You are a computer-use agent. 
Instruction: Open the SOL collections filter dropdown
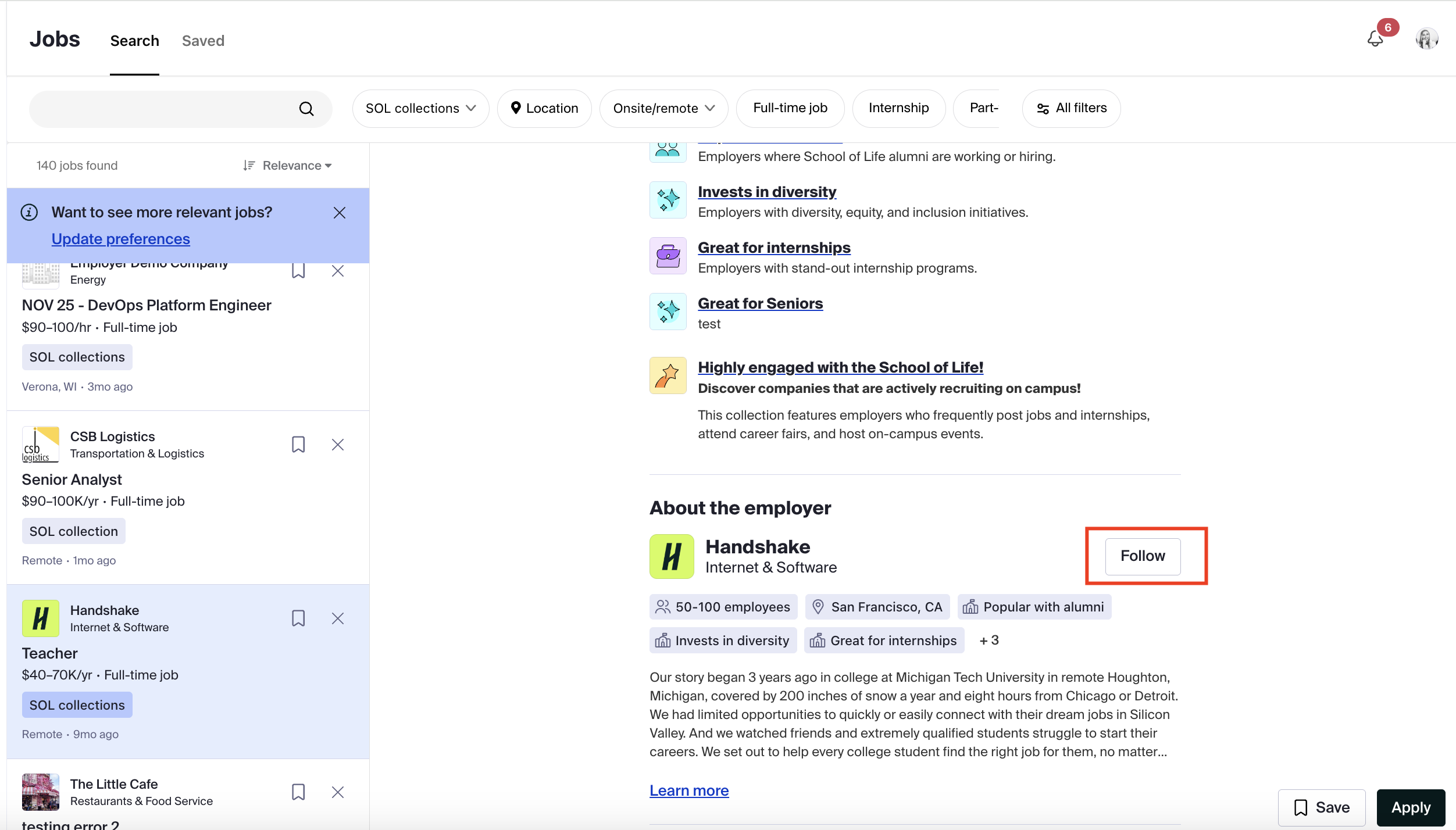(421, 109)
